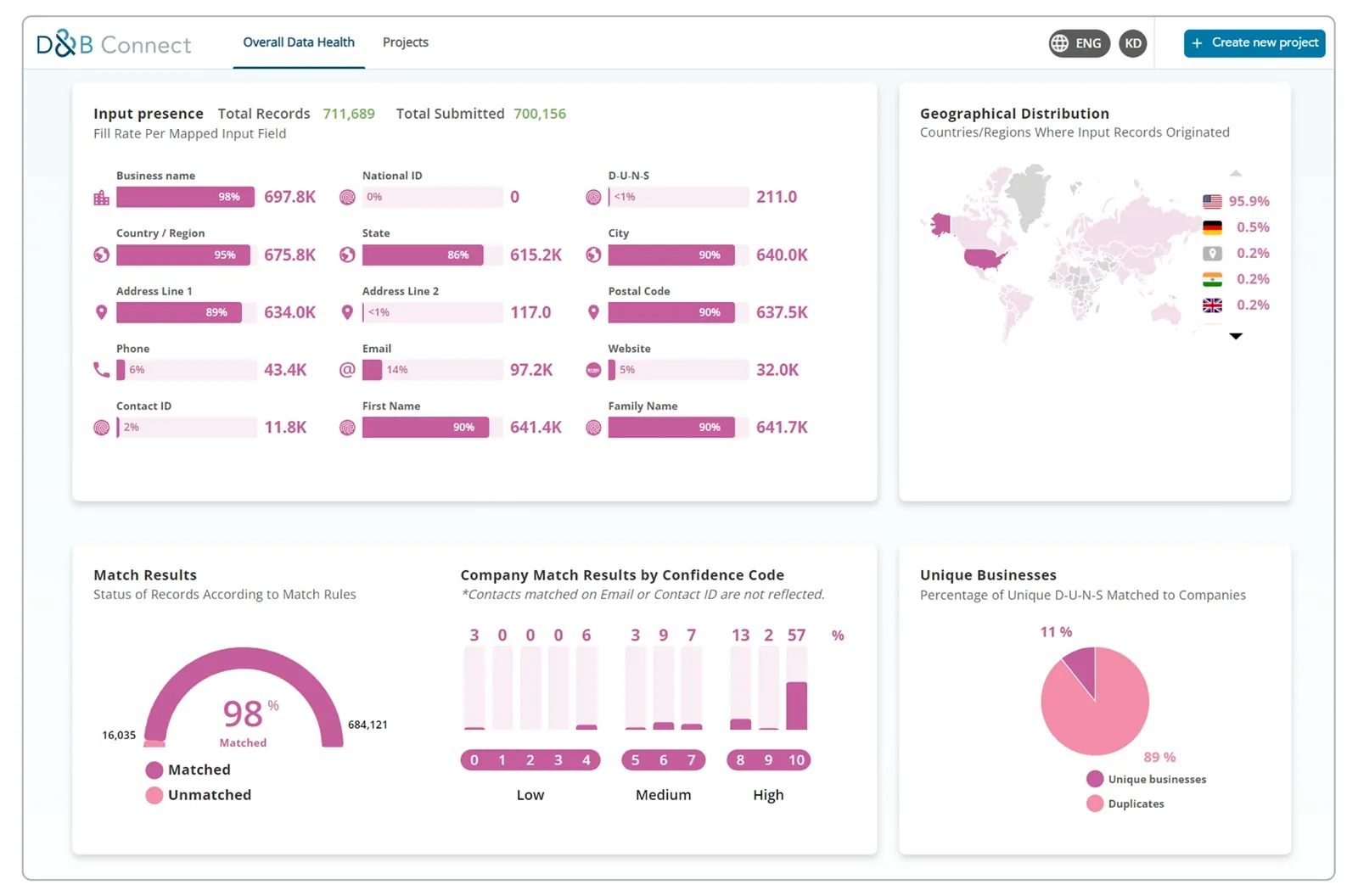Click the Email at-sign icon

tap(347, 370)
